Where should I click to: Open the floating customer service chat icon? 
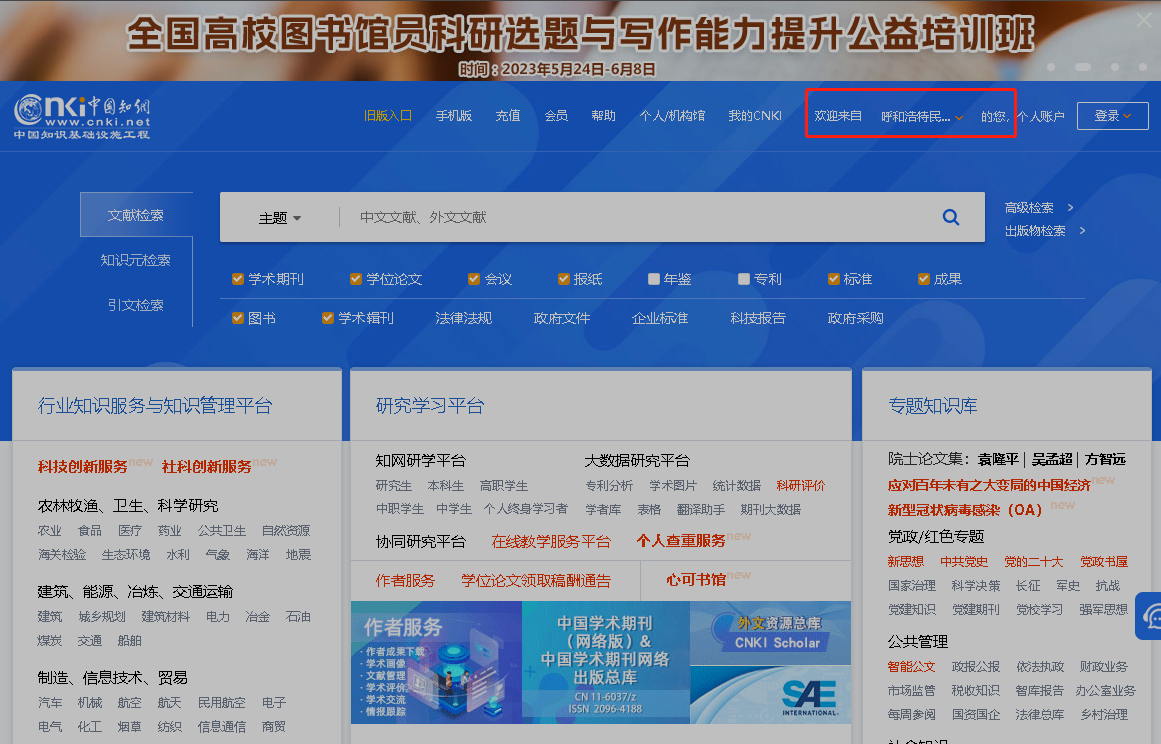coord(1150,615)
